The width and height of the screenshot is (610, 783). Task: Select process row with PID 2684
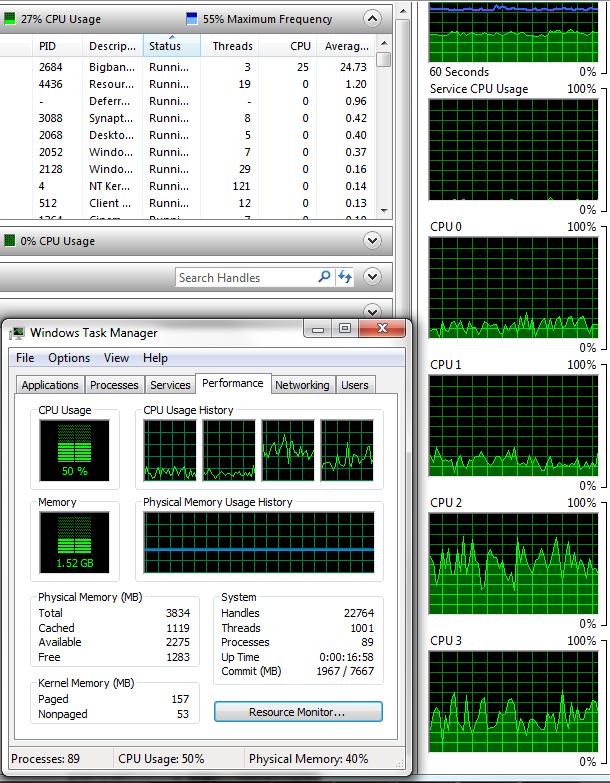188,67
